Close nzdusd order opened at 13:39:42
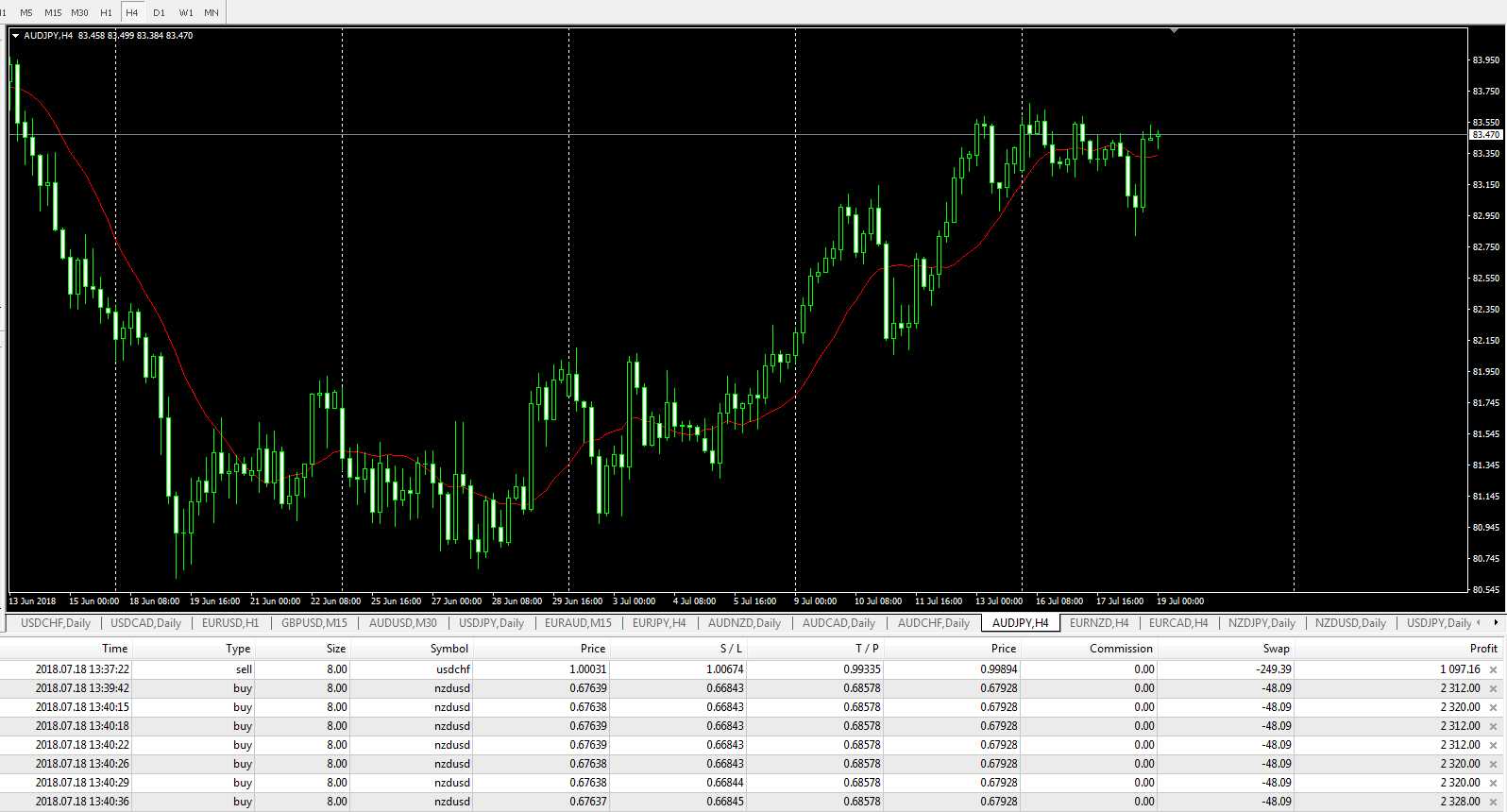 tap(1493, 688)
